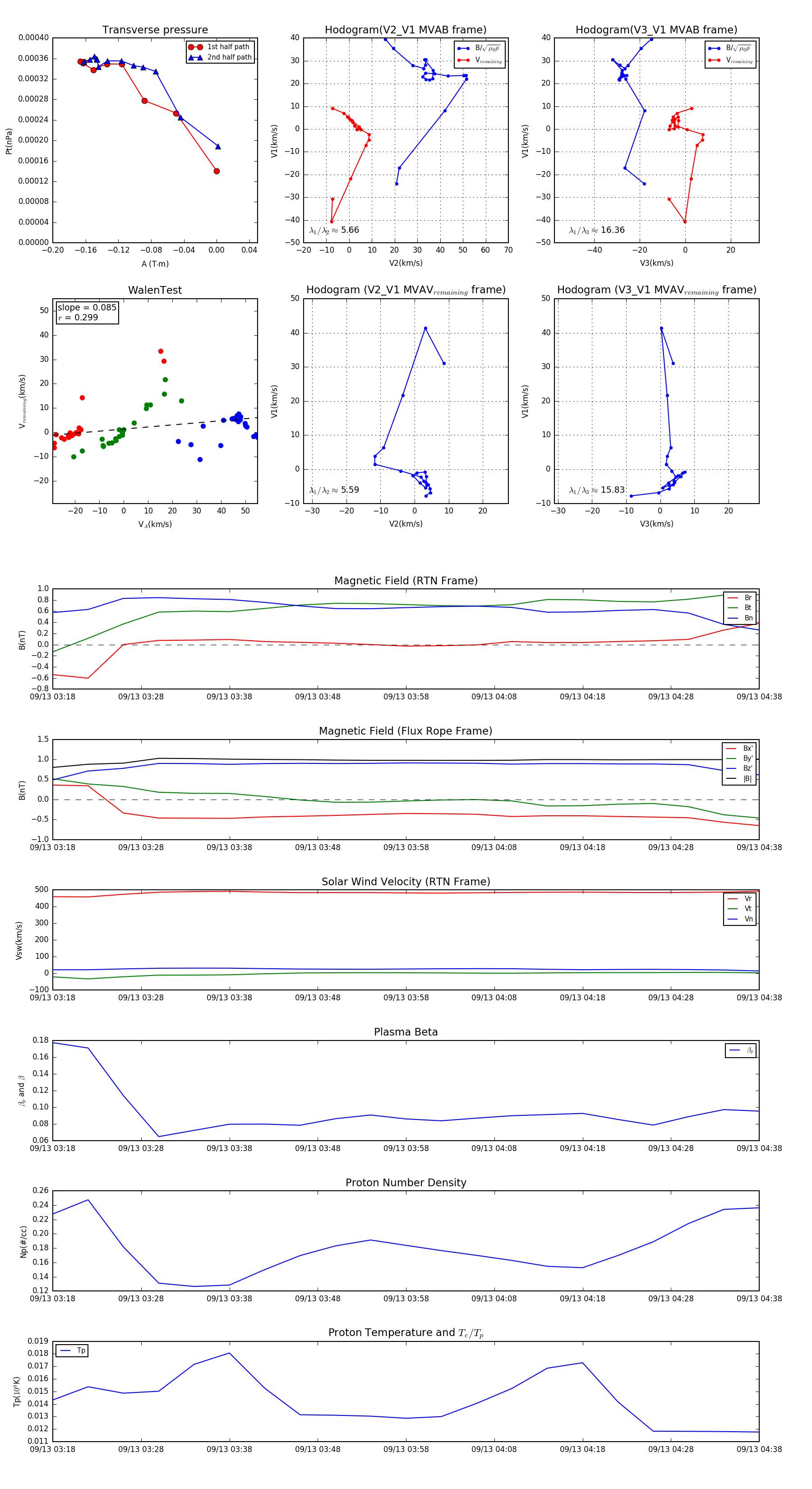812x1489 pixels.
Task: Click the "V_A(km/s)" axis label under WalenTest
Action: pos(155,524)
